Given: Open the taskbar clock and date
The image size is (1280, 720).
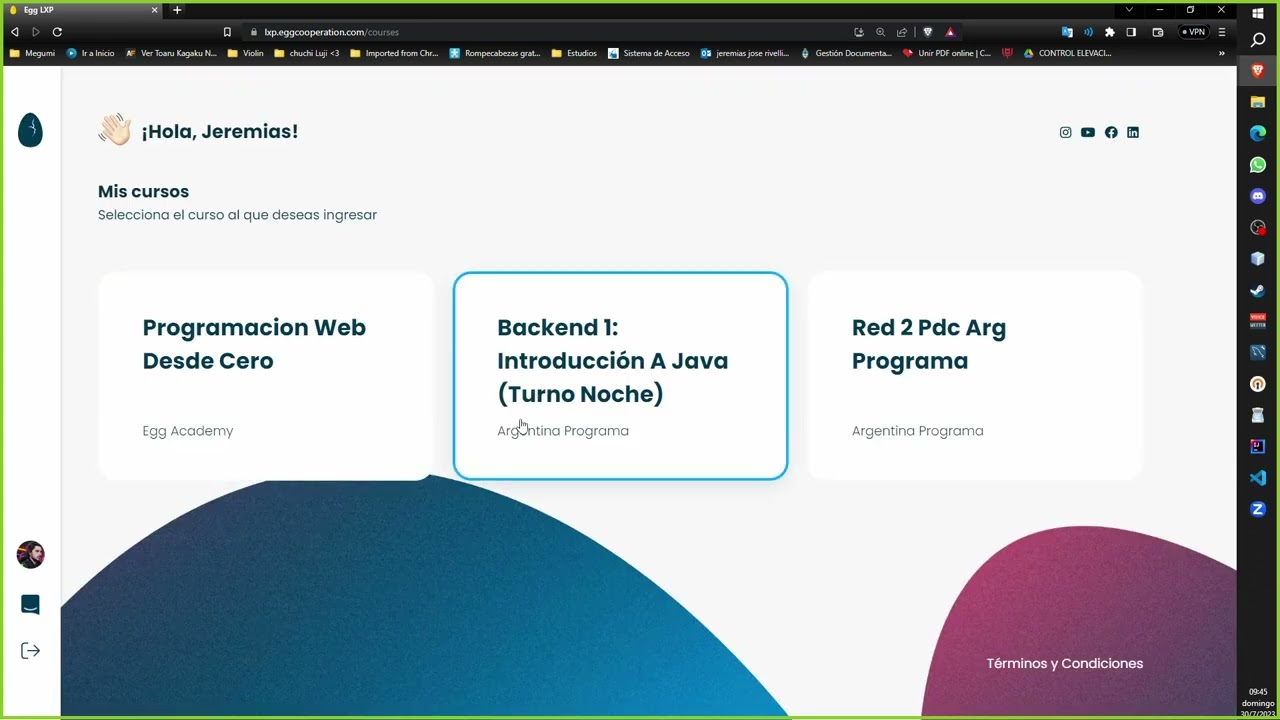Looking at the screenshot, I should coord(1258,702).
